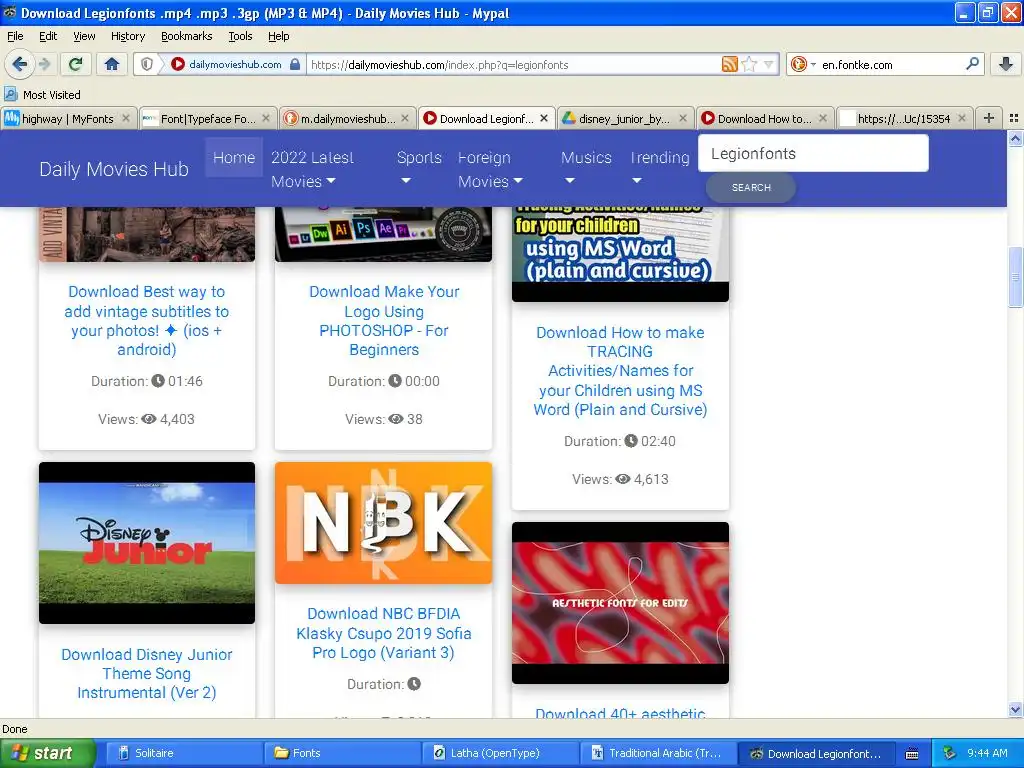Image resolution: width=1024 pixels, height=768 pixels.
Task: Open the search engine selector dropdown
Action: point(801,64)
